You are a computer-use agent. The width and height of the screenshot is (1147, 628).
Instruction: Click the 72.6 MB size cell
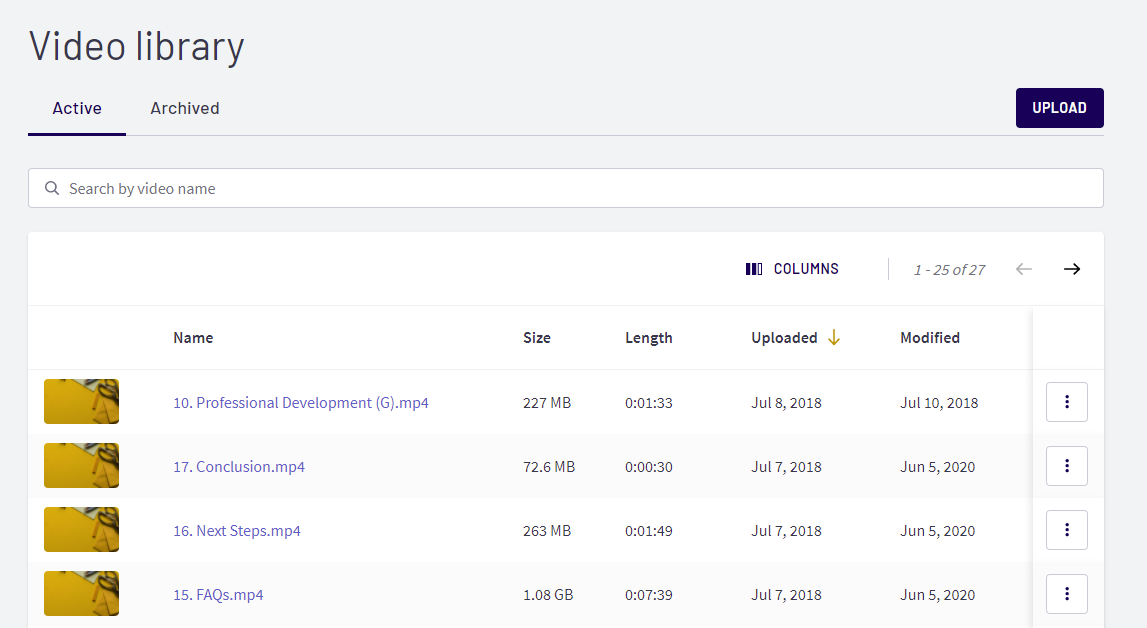pyautogui.click(x=549, y=466)
